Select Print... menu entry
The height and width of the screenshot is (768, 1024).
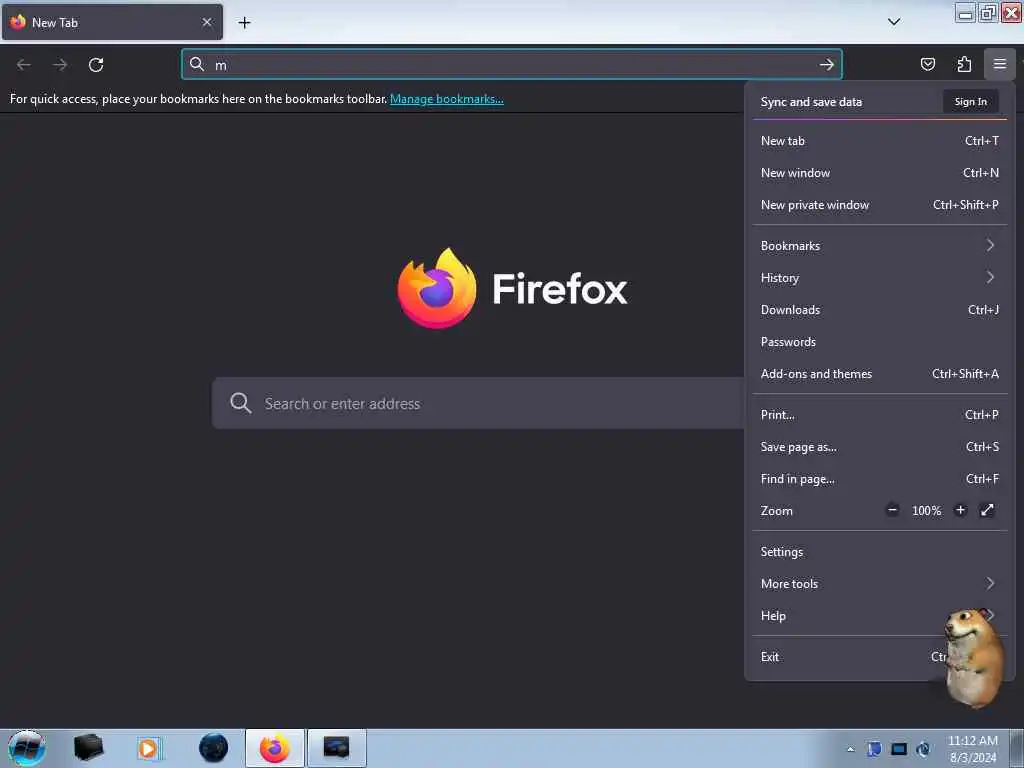coord(880,415)
